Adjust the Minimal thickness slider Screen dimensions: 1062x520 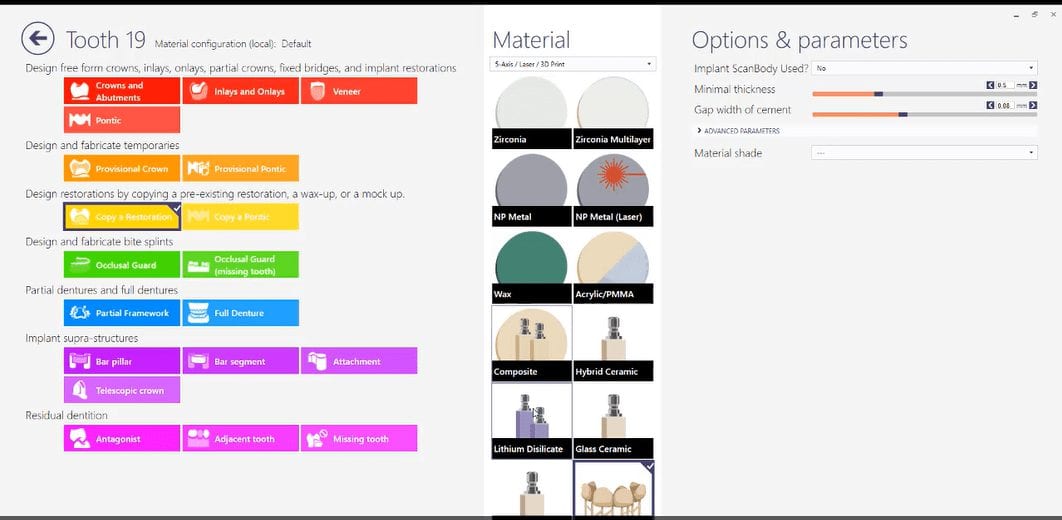(x=924, y=94)
